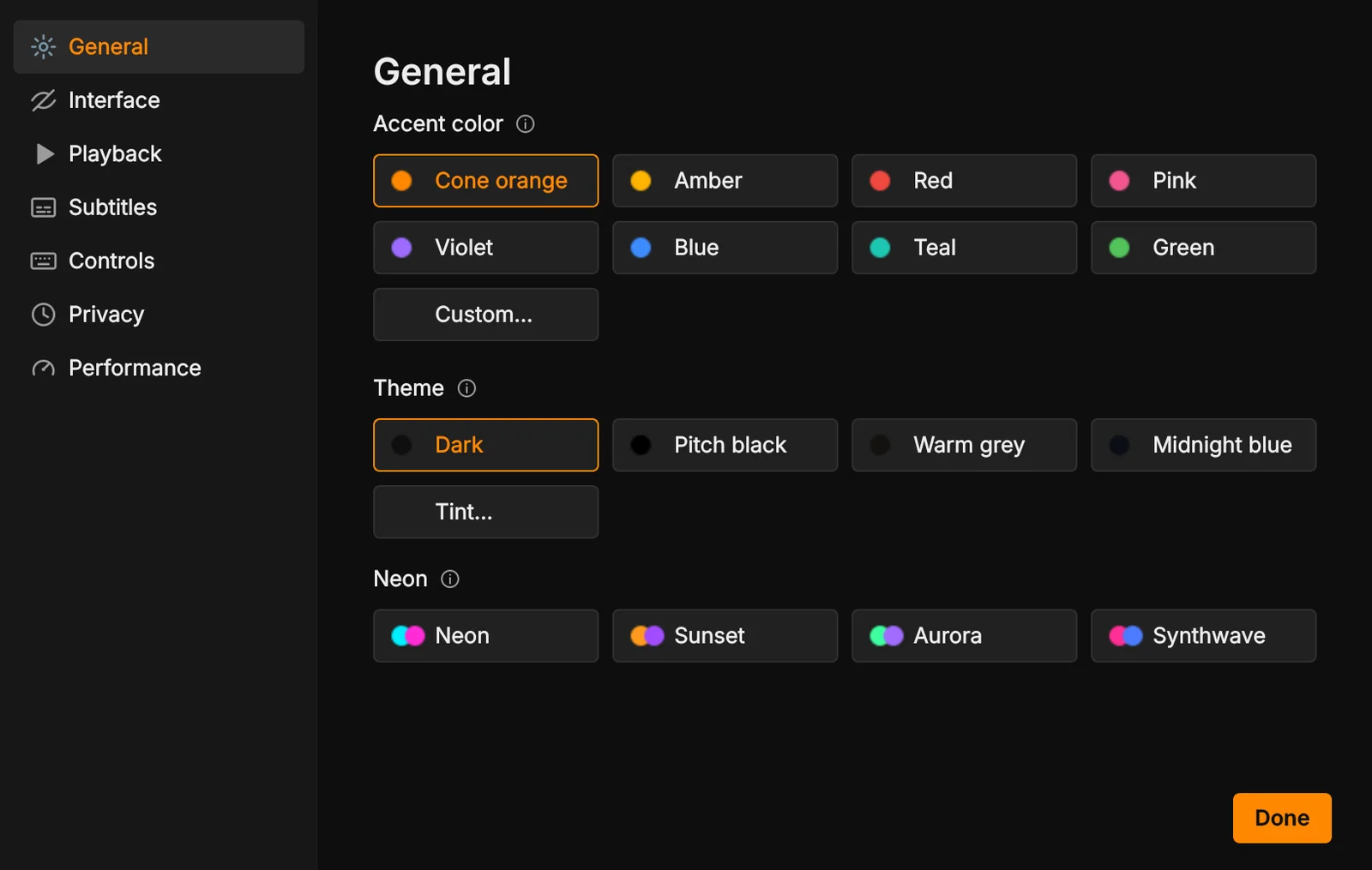
Task: Pick the Red accent color option
Action: click(965, 181)
